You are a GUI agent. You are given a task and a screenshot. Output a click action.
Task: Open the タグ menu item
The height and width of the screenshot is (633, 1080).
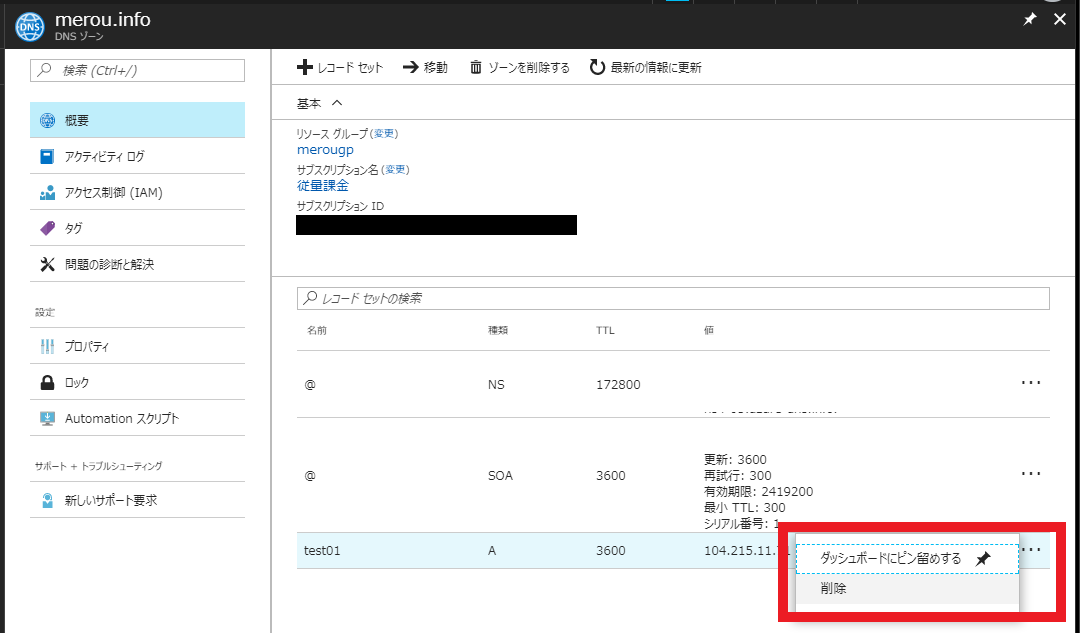(x=137, y=228)
